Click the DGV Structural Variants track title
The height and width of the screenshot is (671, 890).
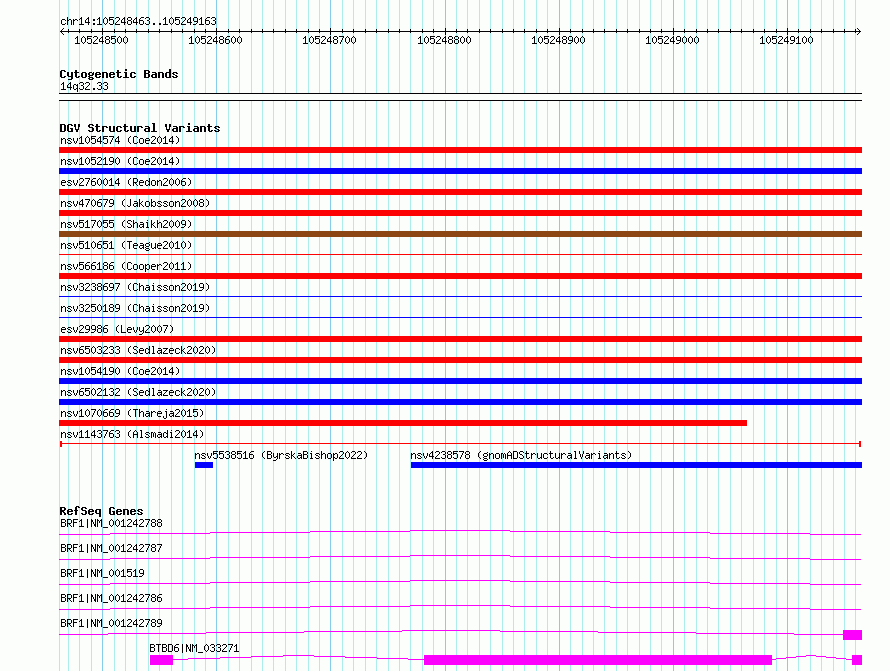pos(140,128)
